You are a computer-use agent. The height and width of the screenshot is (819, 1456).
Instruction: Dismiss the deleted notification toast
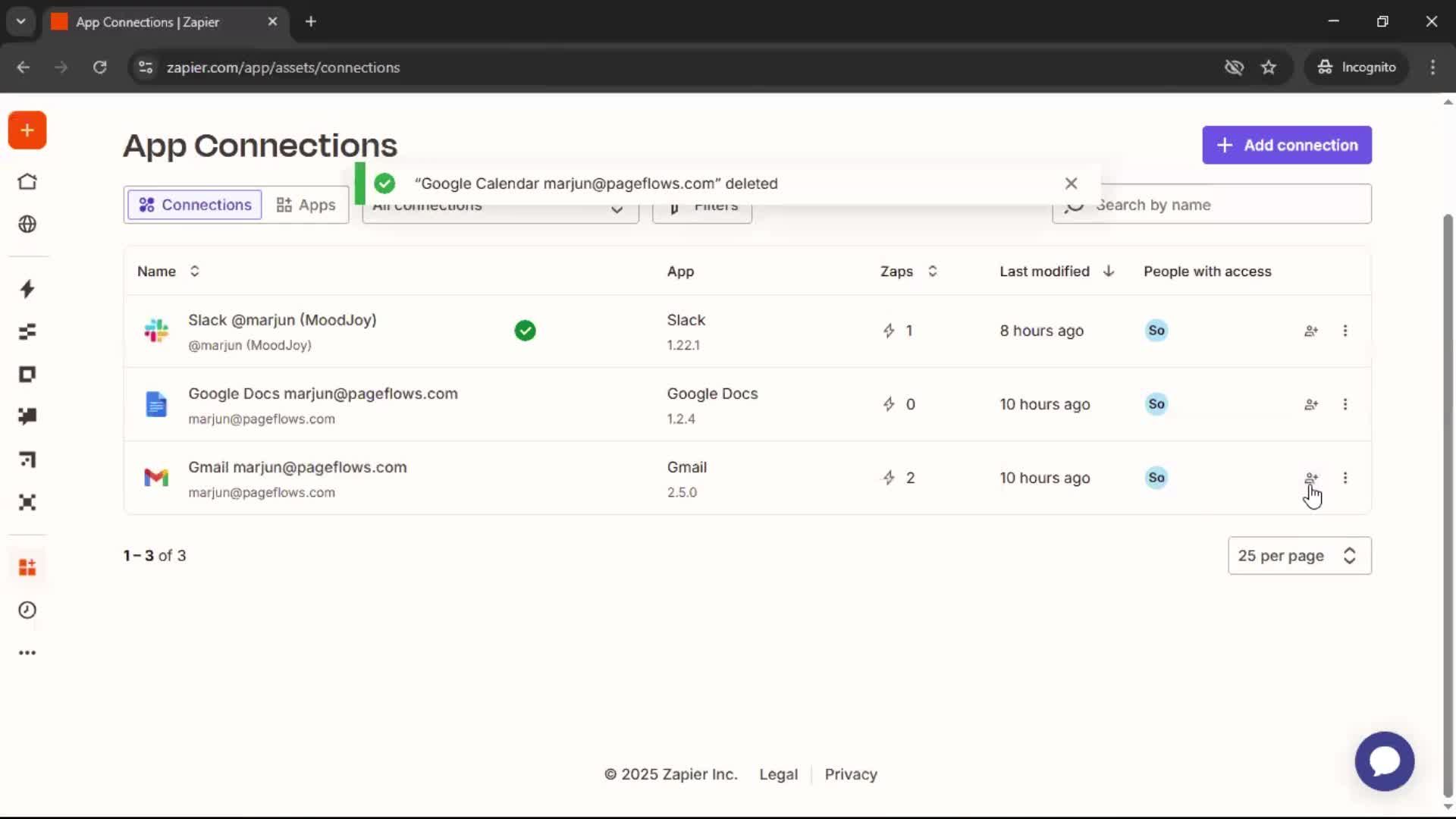click(x=1071, y=184)
